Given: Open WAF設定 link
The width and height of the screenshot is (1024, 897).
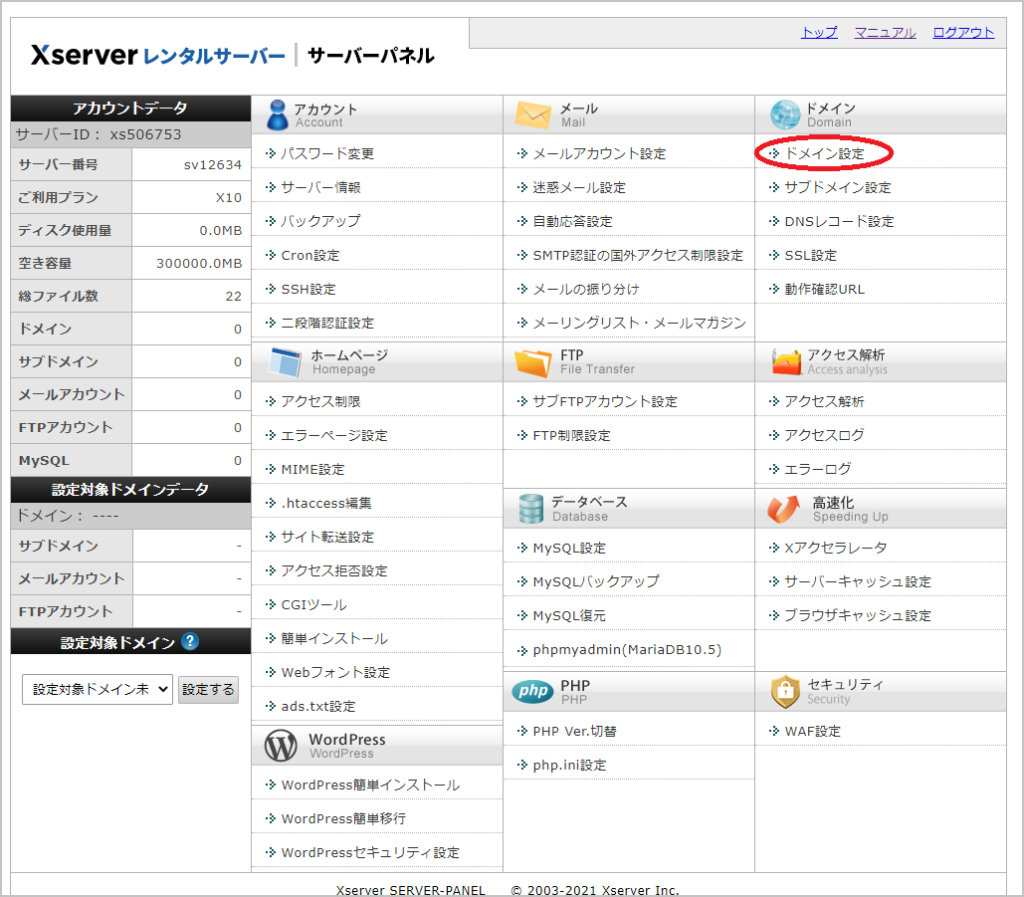Looking at the screenshot, I should 812,731.
